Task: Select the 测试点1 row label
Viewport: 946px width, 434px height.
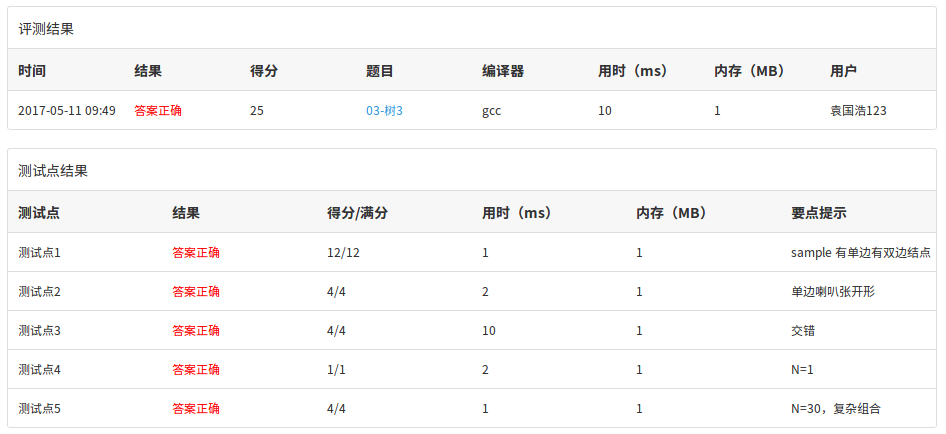Action: (x=40, y=253)
